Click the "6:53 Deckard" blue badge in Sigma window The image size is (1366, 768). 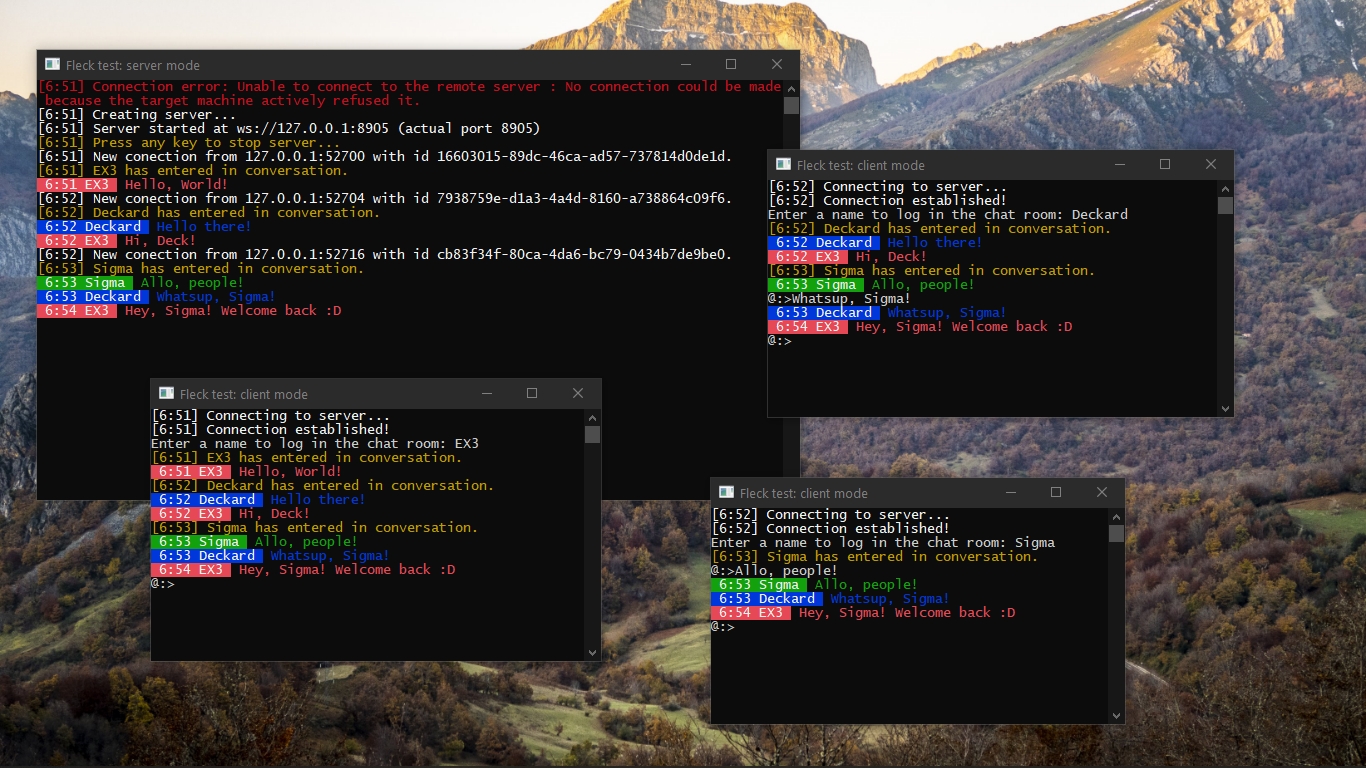767,599
